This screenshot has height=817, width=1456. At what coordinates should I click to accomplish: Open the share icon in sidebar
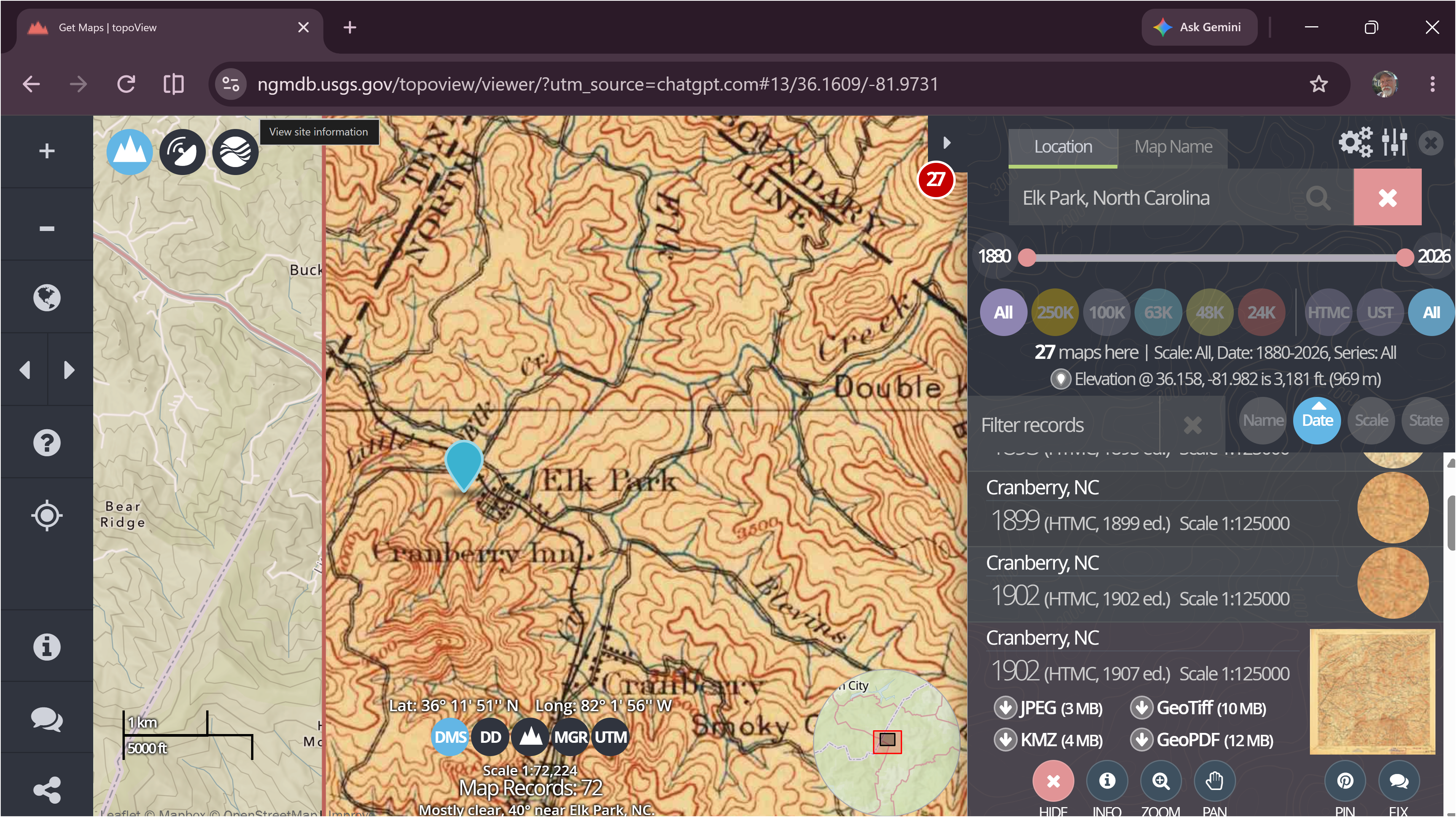coord(47,790)
